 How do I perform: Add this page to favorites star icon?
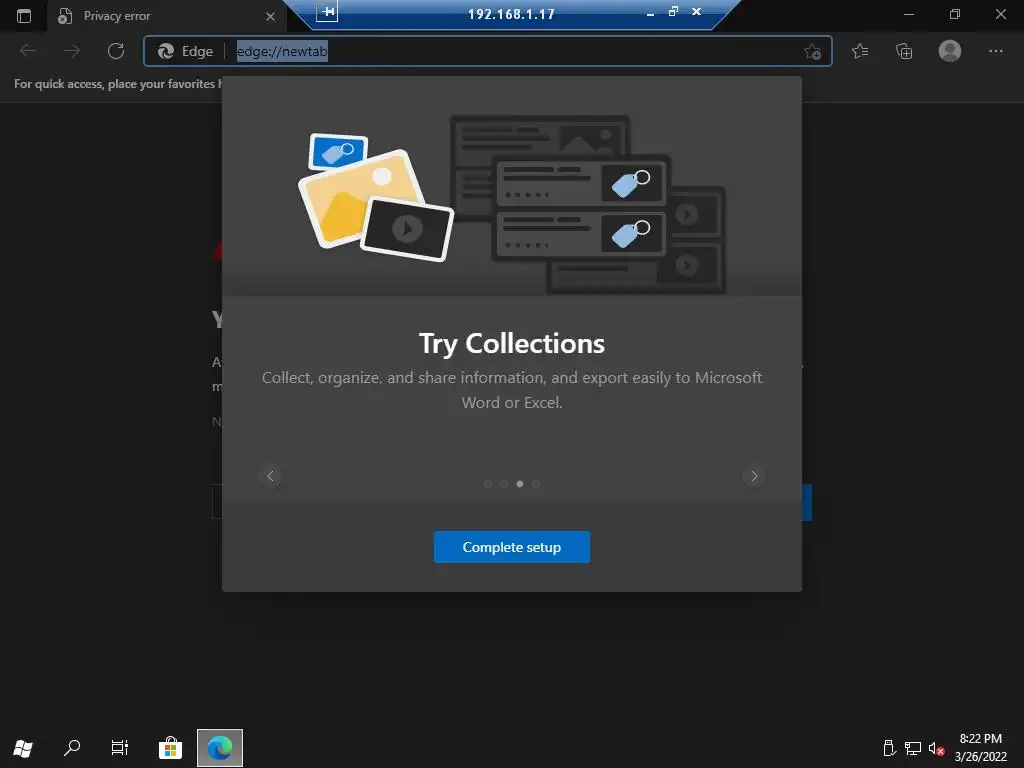pyautogui.click(x=812, y=51)
